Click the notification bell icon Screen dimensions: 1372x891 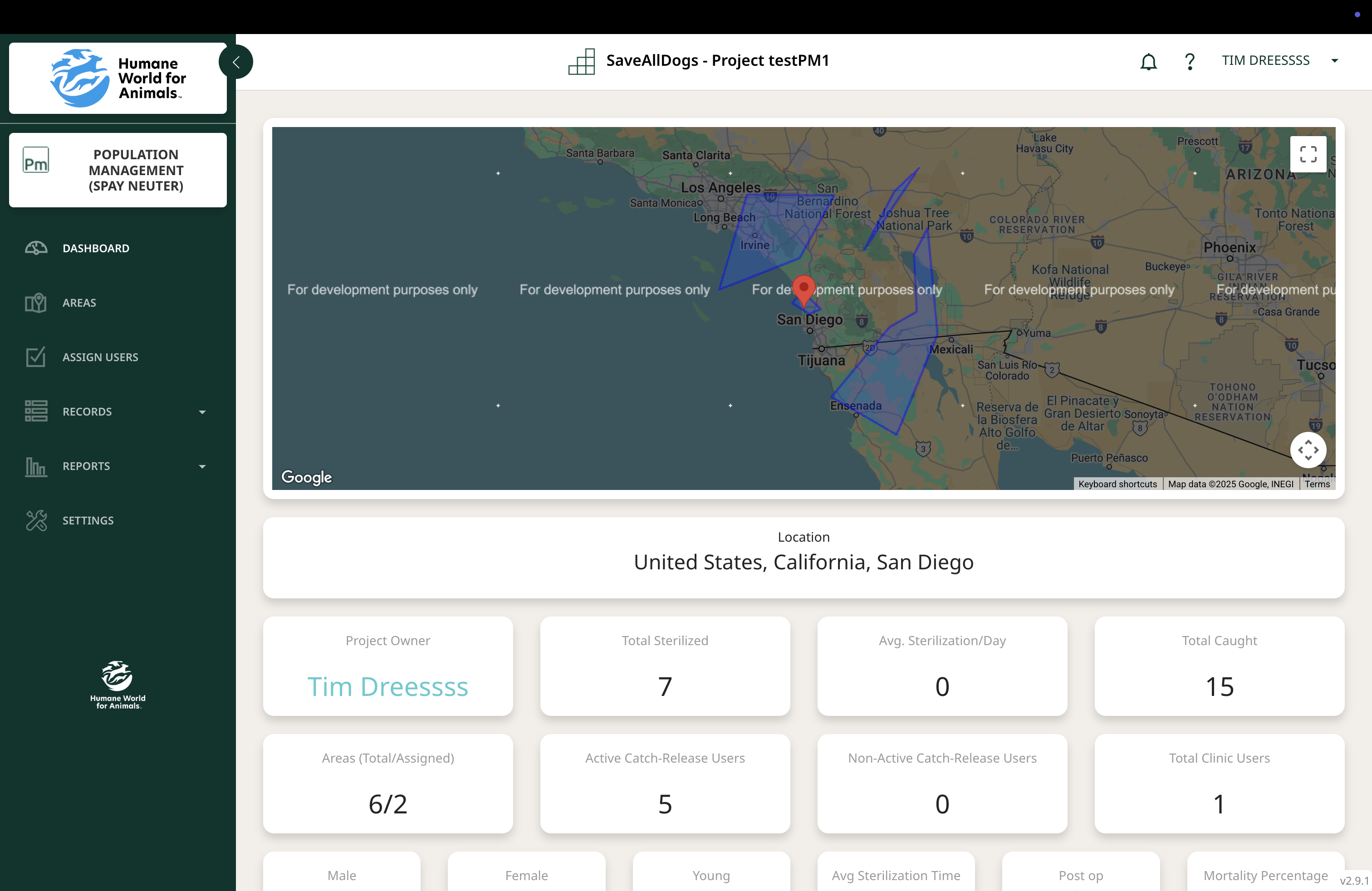click(1148, 61)
